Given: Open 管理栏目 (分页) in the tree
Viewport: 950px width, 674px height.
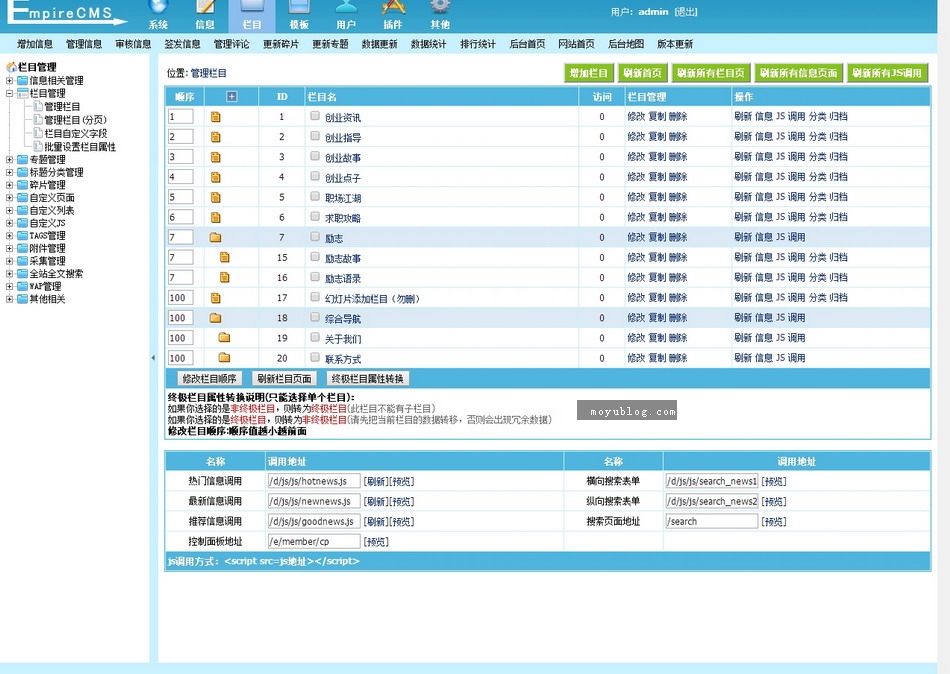Looking at the screenshot, I should 75,120.
